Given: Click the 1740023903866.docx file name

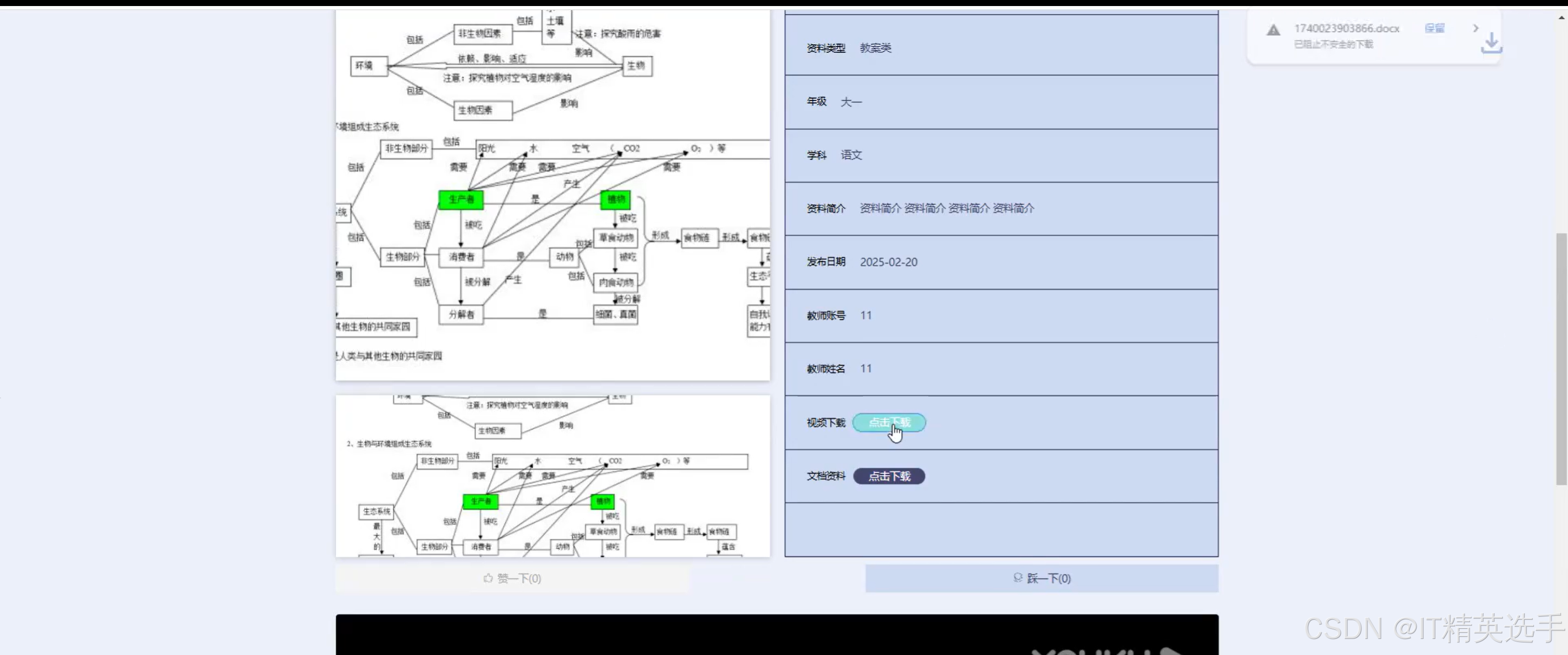Looking at the screenshot, I should [1346, 28].
